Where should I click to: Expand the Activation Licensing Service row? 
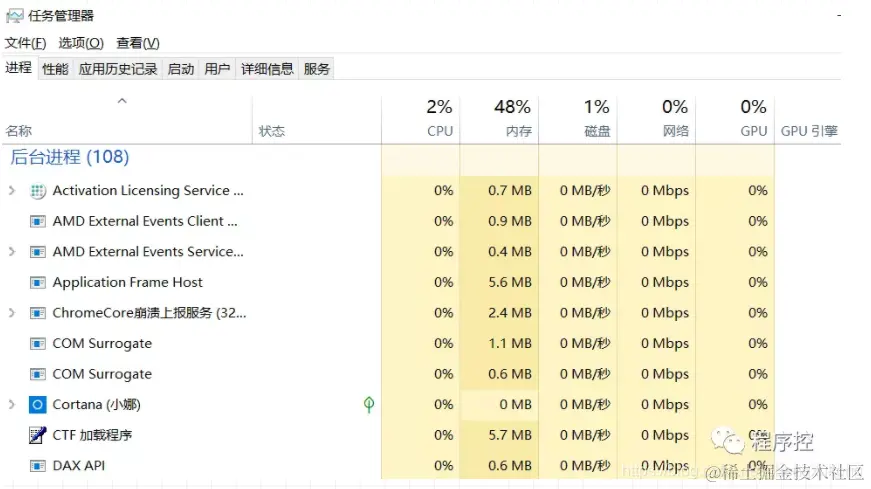point(12,191)
